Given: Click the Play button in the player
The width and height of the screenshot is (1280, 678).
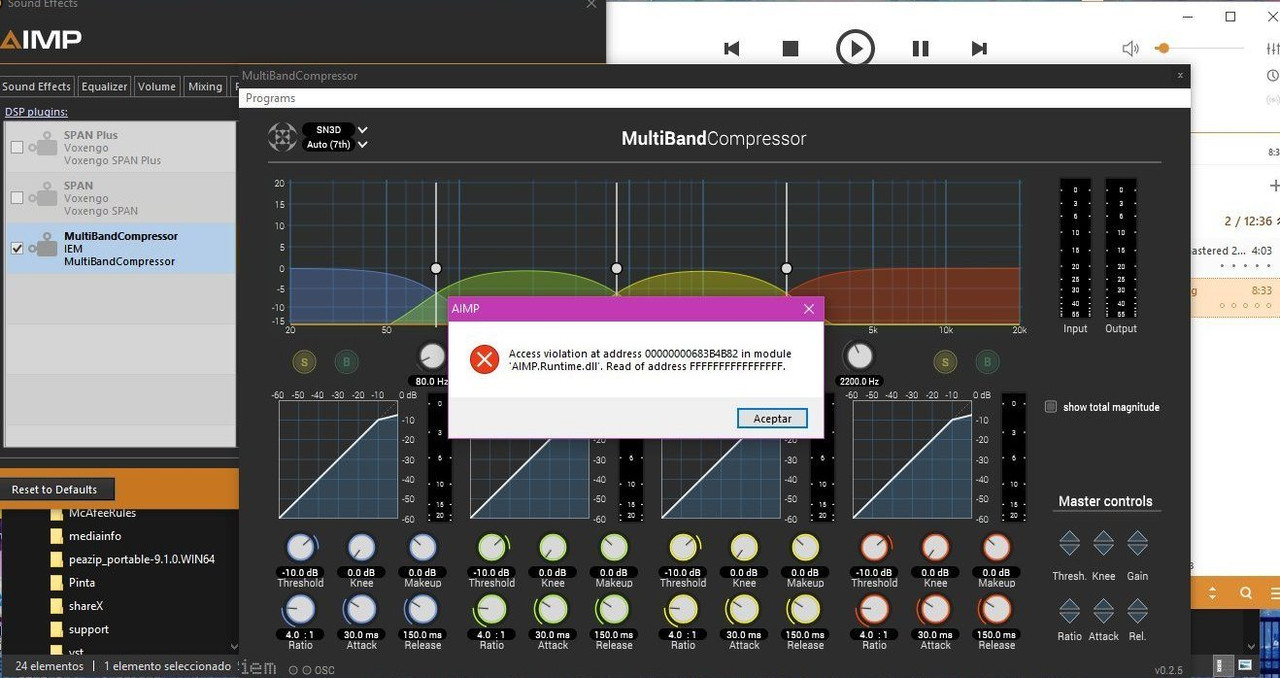Looking at the screenshot, I should coord(855,48).
